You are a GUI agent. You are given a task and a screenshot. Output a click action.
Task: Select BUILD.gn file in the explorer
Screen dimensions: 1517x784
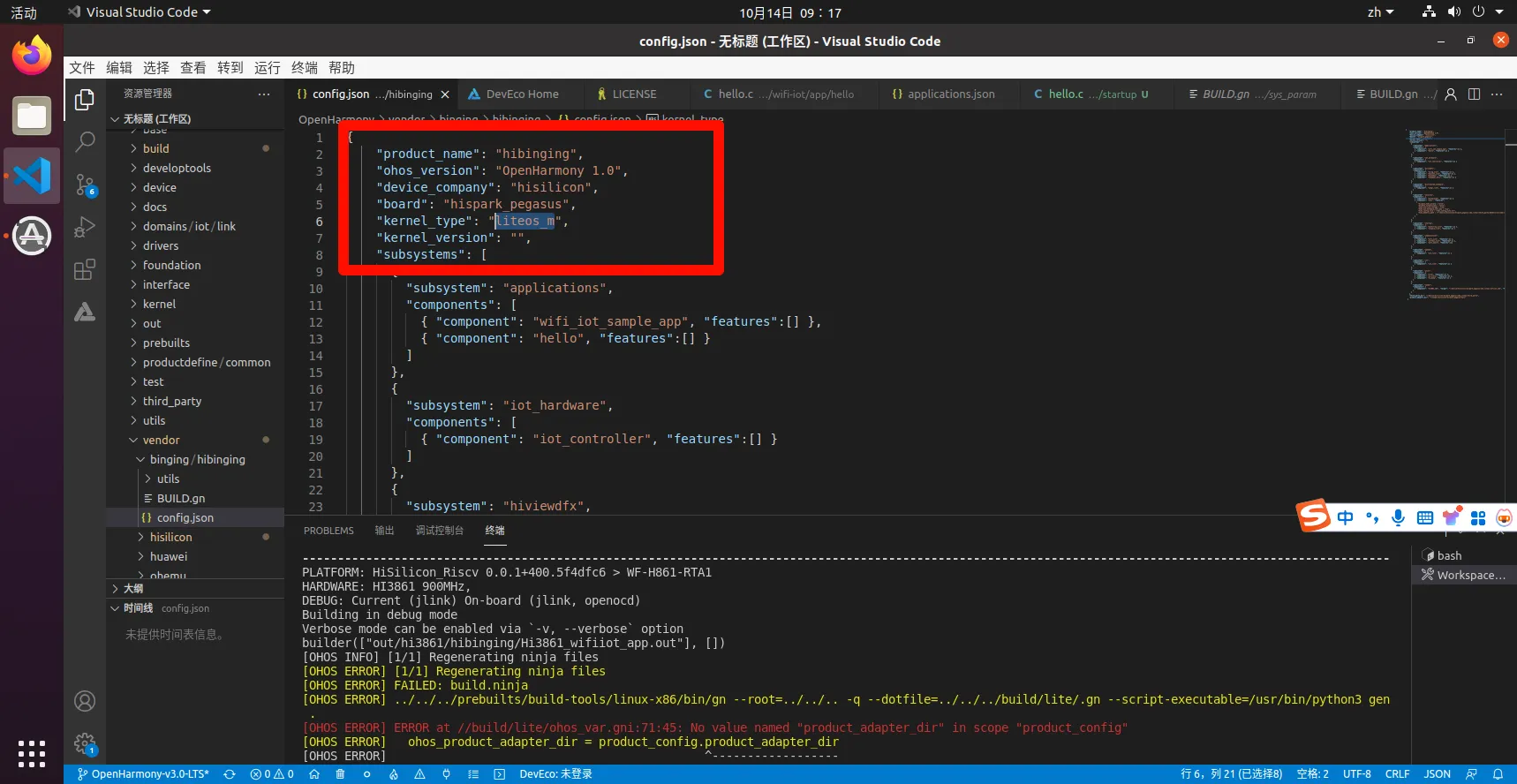tap(181, 498)
